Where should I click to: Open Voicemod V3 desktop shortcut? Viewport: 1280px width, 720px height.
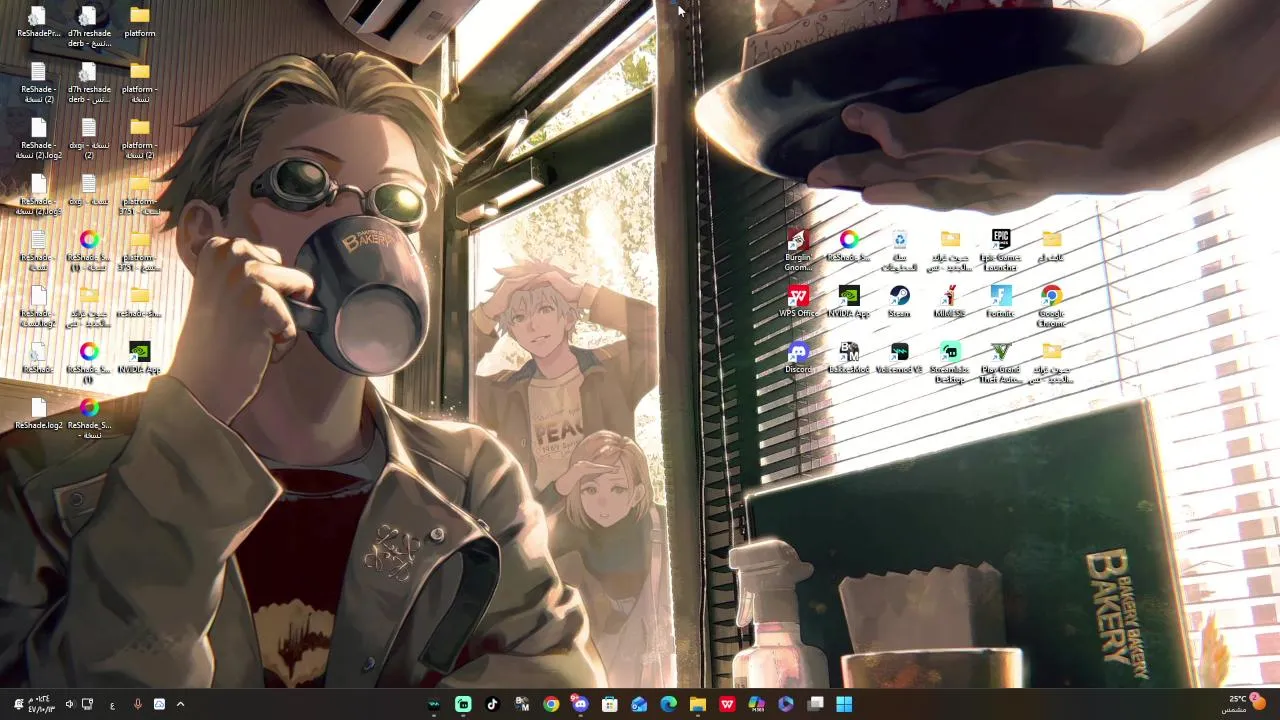899,357
